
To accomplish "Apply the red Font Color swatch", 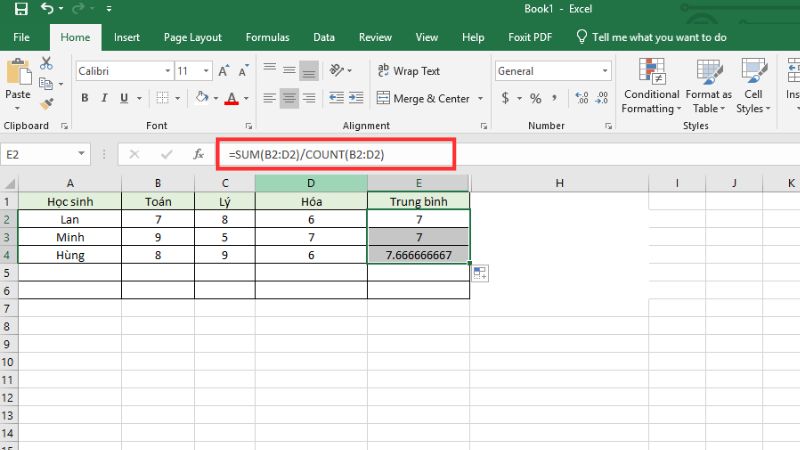I will point(231,98).
